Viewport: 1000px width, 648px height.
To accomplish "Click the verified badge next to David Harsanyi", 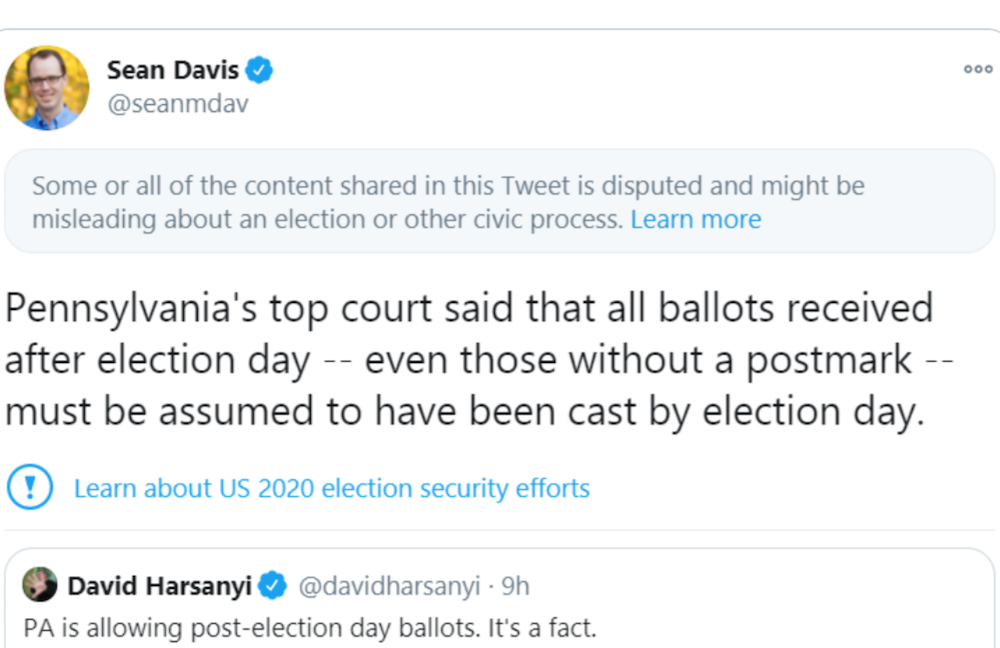I will pyautogui.click(x=272, y=586).
